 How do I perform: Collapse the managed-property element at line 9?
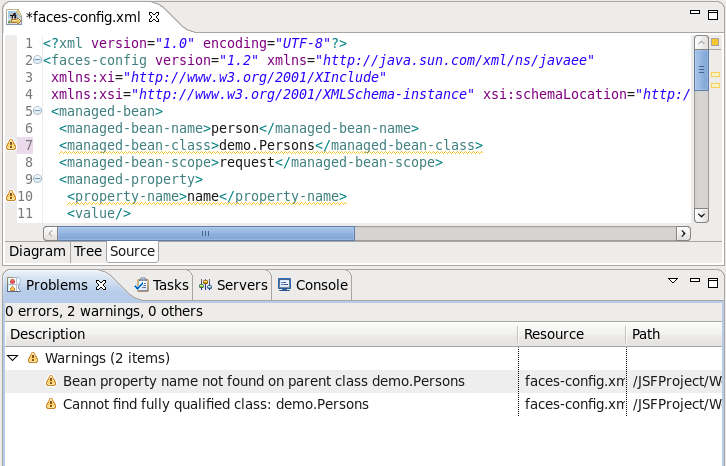(x=38, y=179)
